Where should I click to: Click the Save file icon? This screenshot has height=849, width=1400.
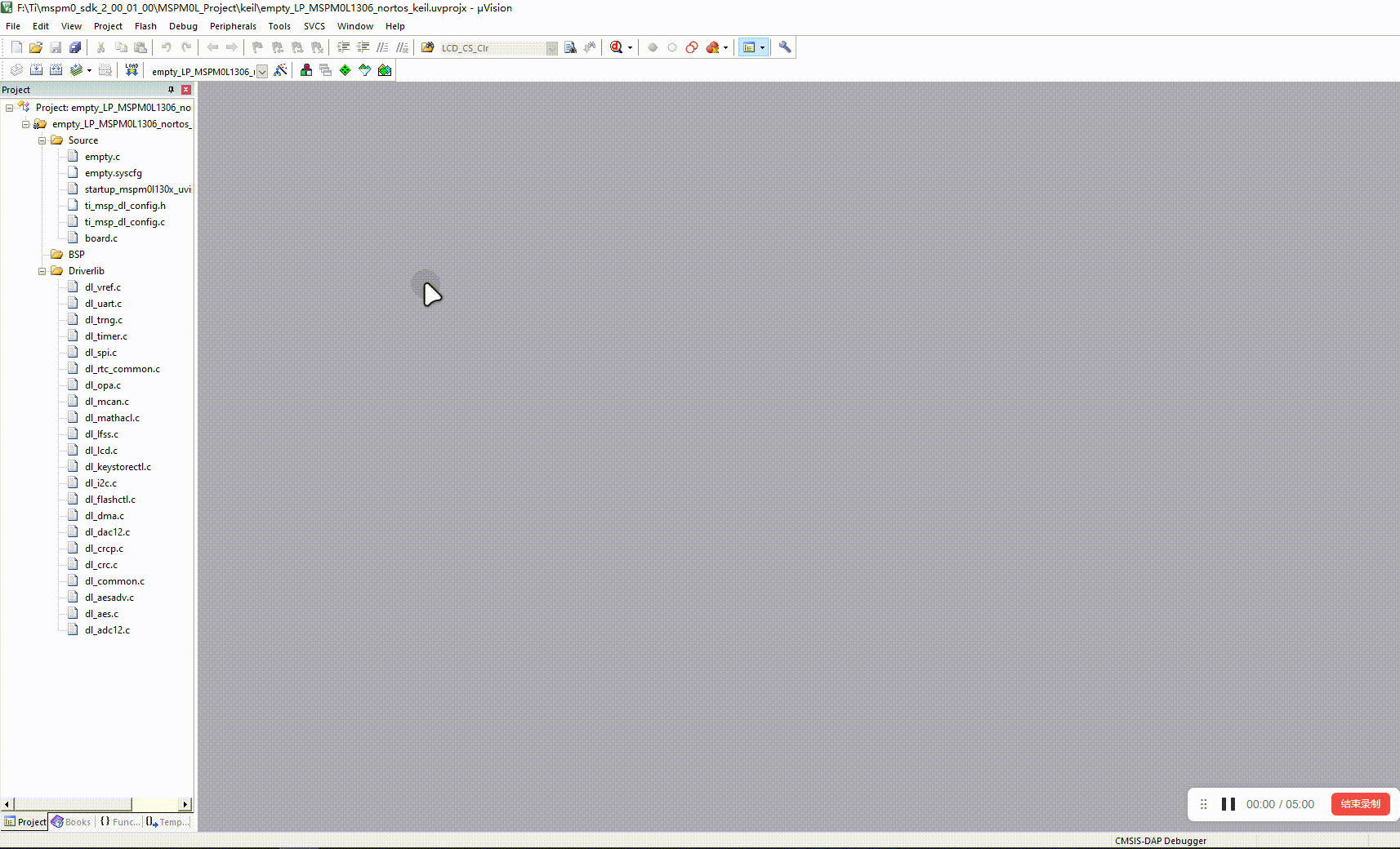coord(56,47)
